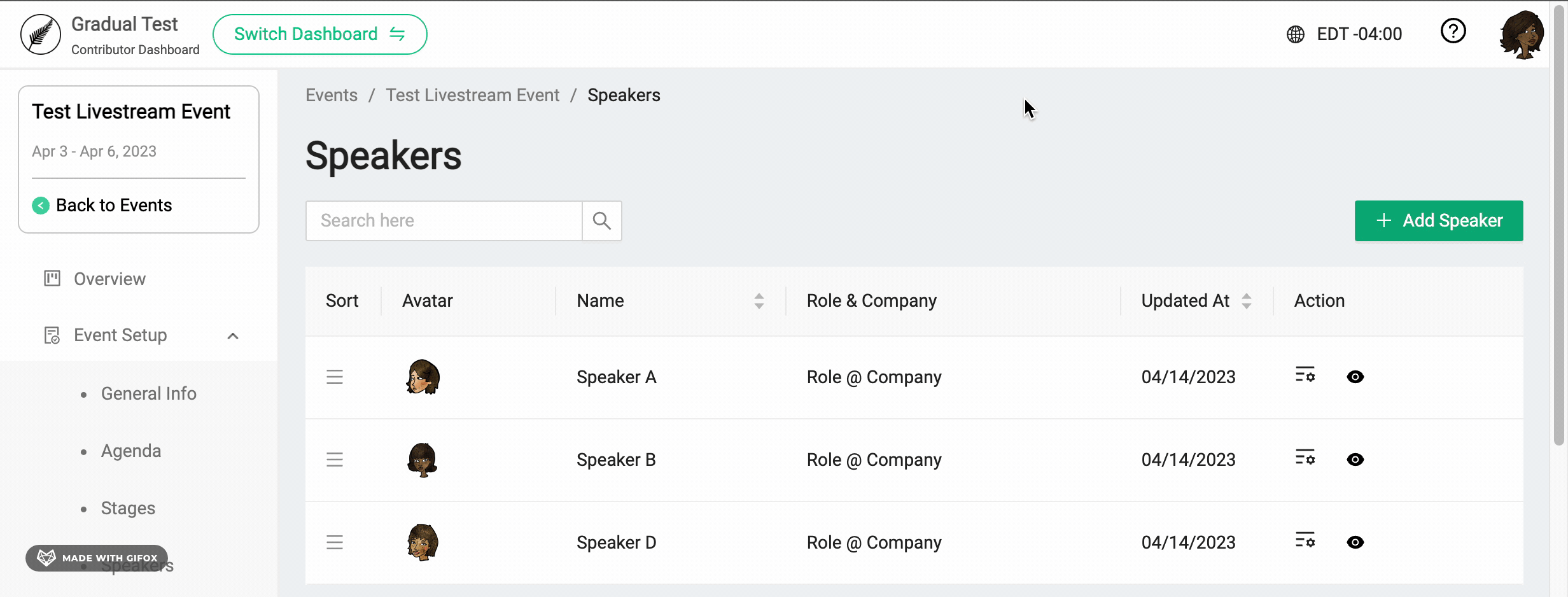Click the globe timezone icon
Screen dimensions: 1568x597
pyautogui.click(x=1295, y=34)
